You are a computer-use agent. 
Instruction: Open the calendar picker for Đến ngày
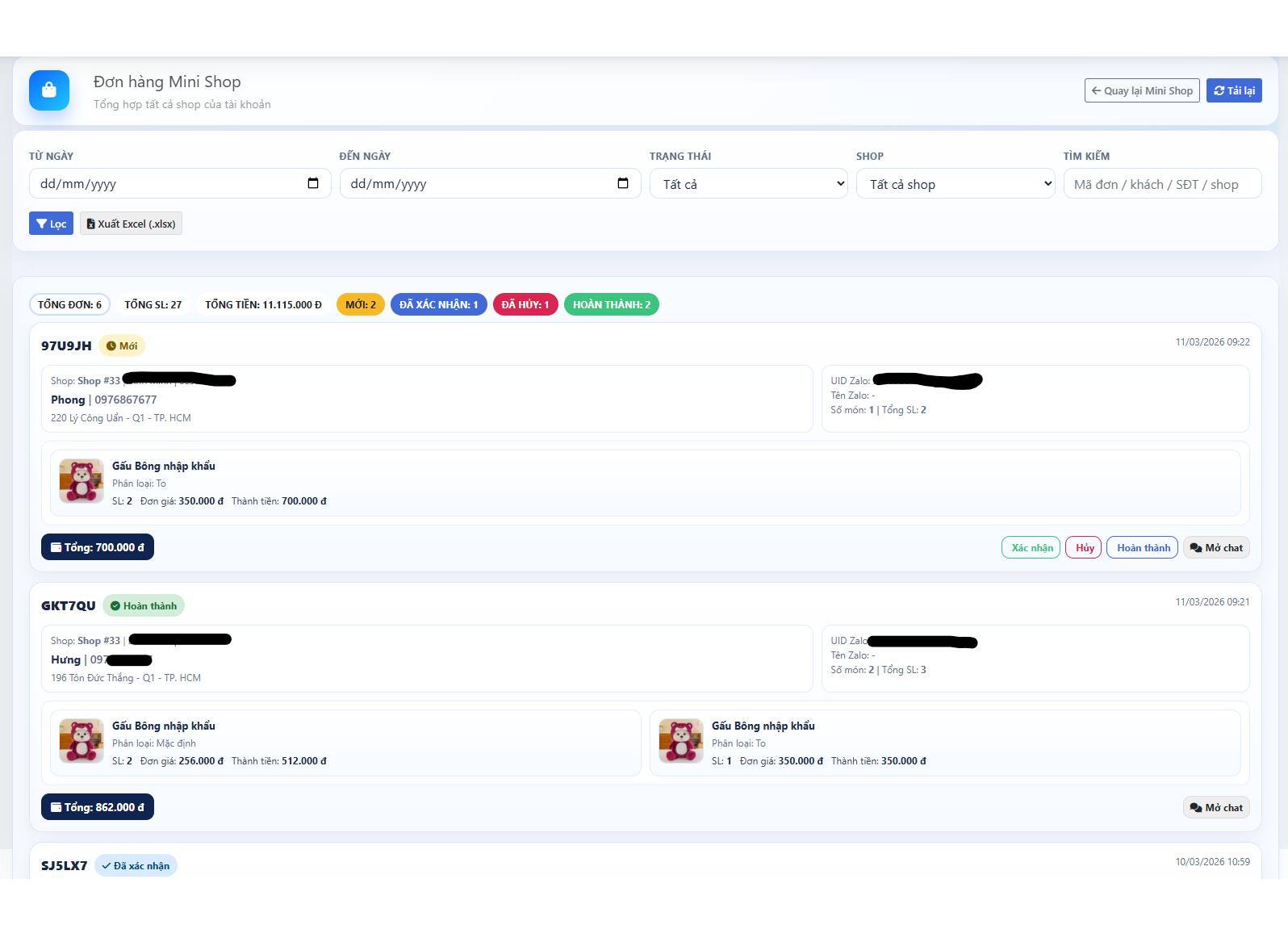click(623, 183)
